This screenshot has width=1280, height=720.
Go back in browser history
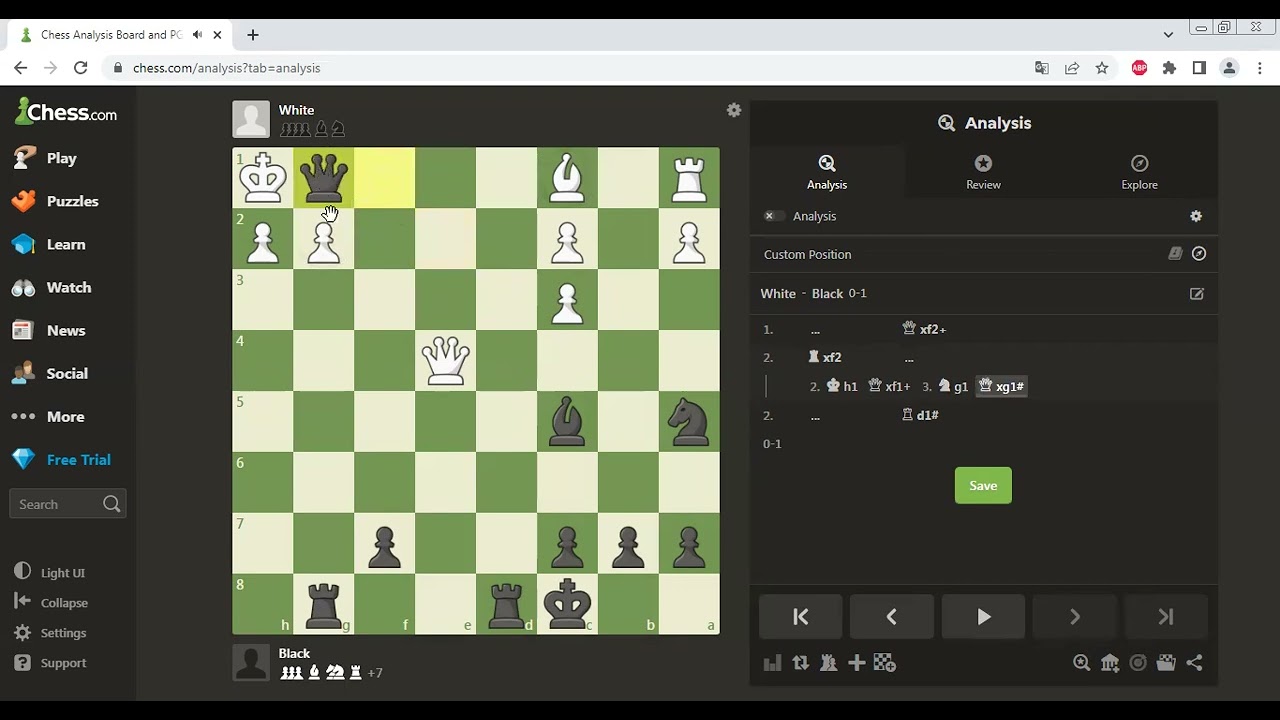[x=20, y=68]
